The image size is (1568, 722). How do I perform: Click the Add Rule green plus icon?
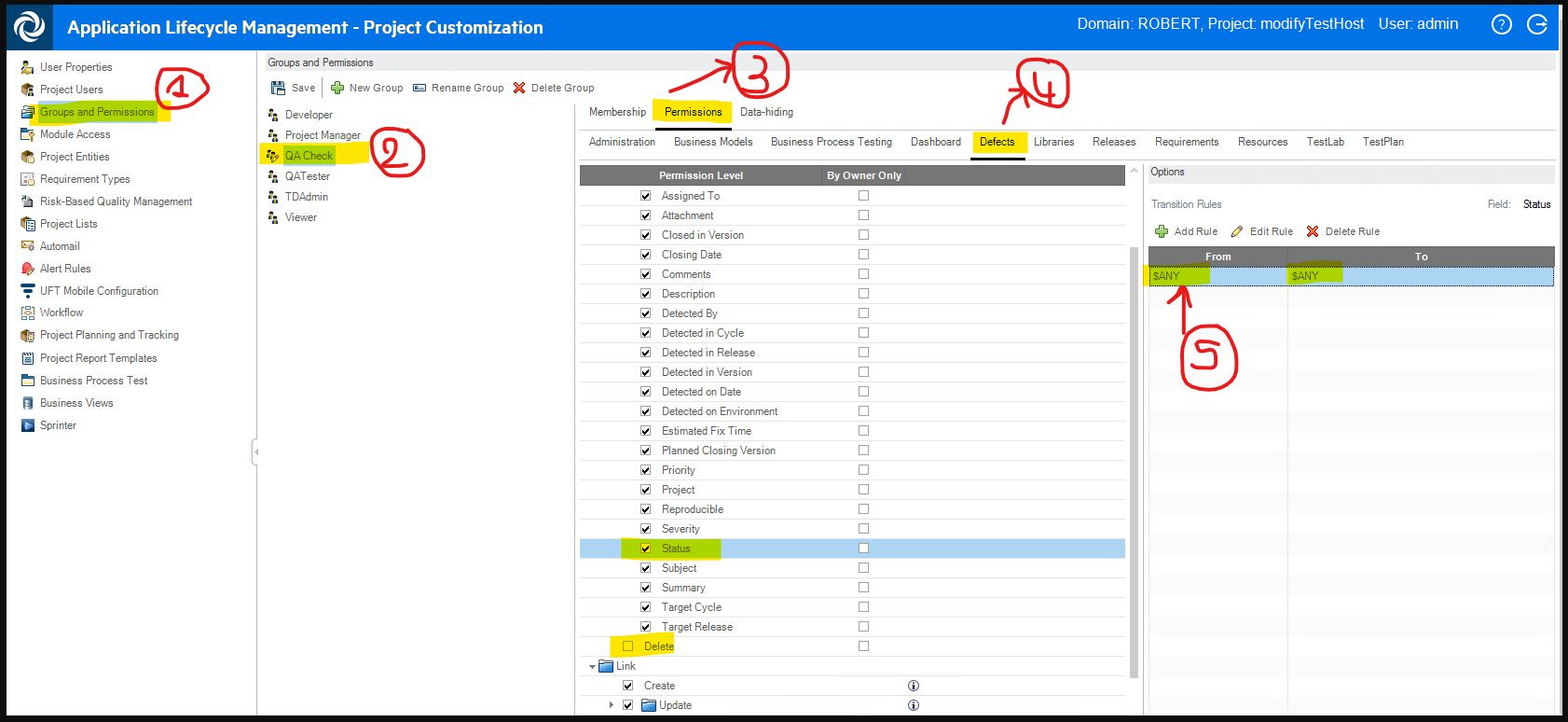pos(1162,231)
